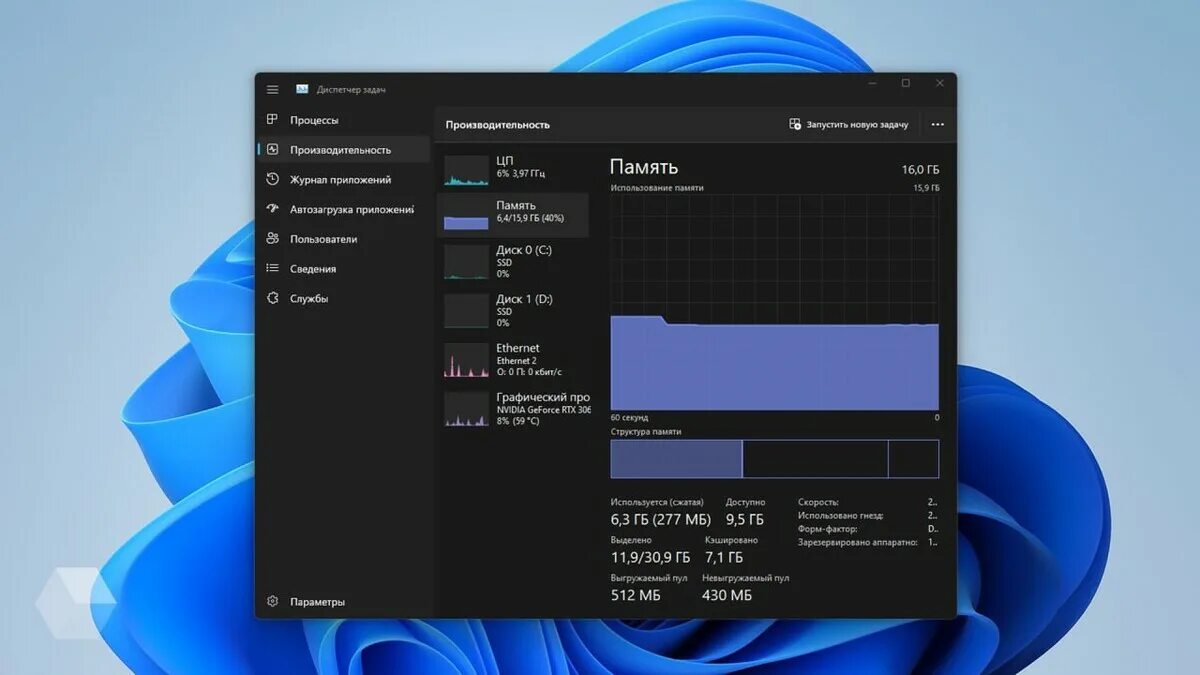Viewport: 1200px width, 675px height.
Task: Click the 512 МБ paged pool value
Action: click(635, 595)
